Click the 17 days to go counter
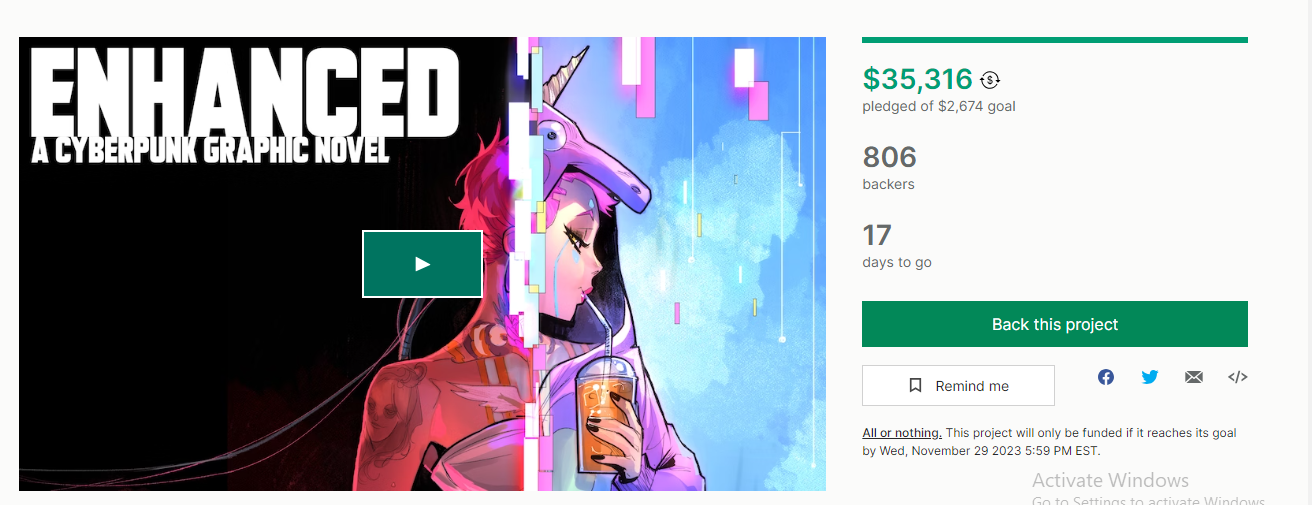 877,236
